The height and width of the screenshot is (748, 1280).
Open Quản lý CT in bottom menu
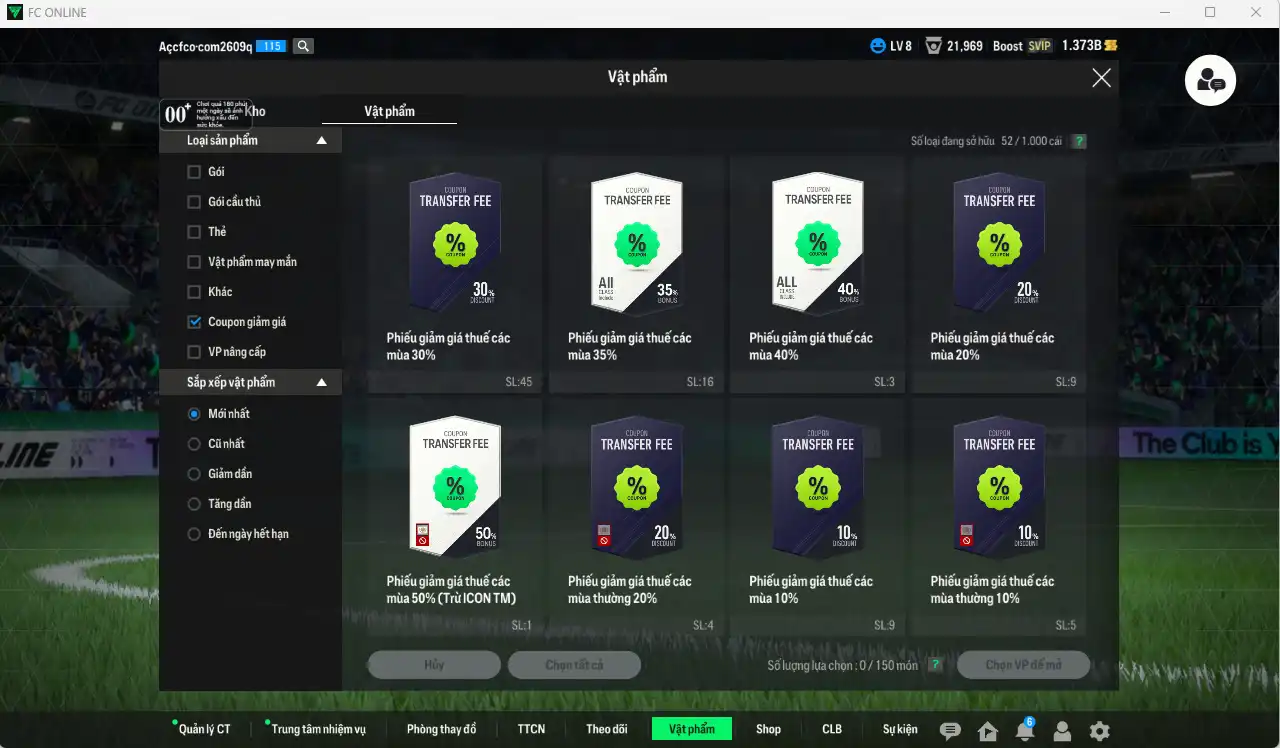point(204,729)
